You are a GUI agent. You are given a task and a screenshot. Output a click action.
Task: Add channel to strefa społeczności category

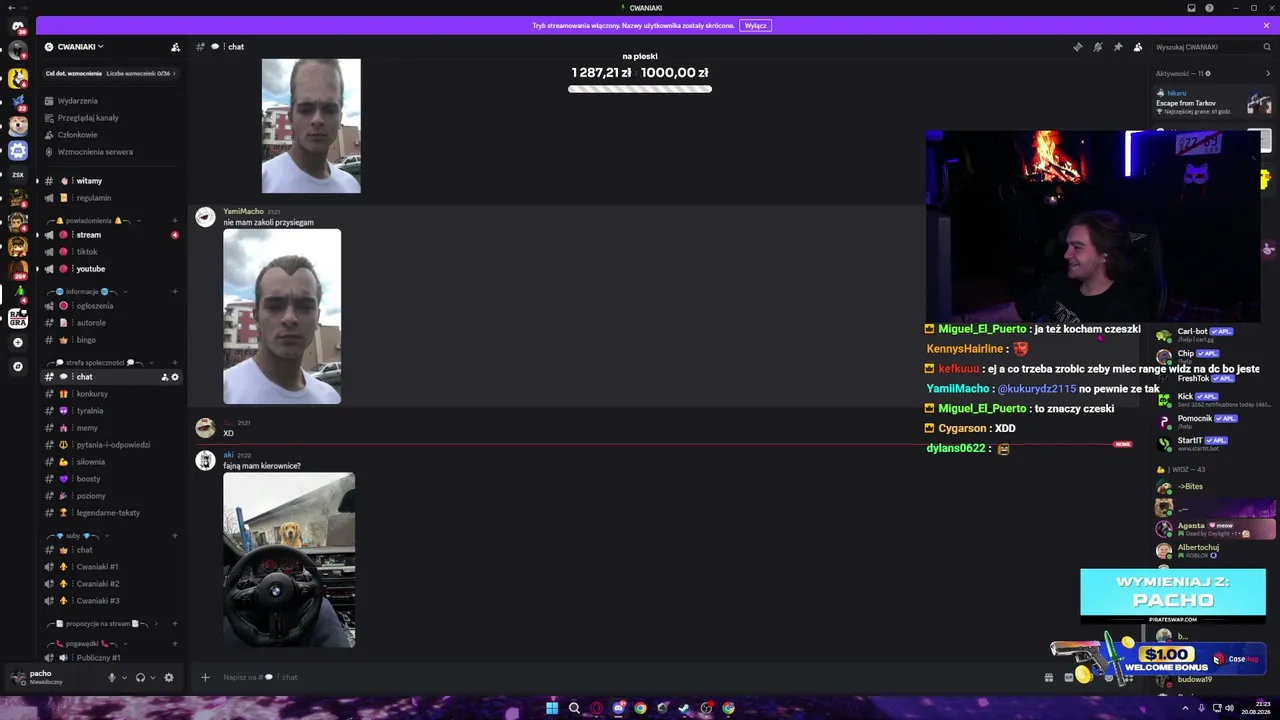tap(175, 362)
